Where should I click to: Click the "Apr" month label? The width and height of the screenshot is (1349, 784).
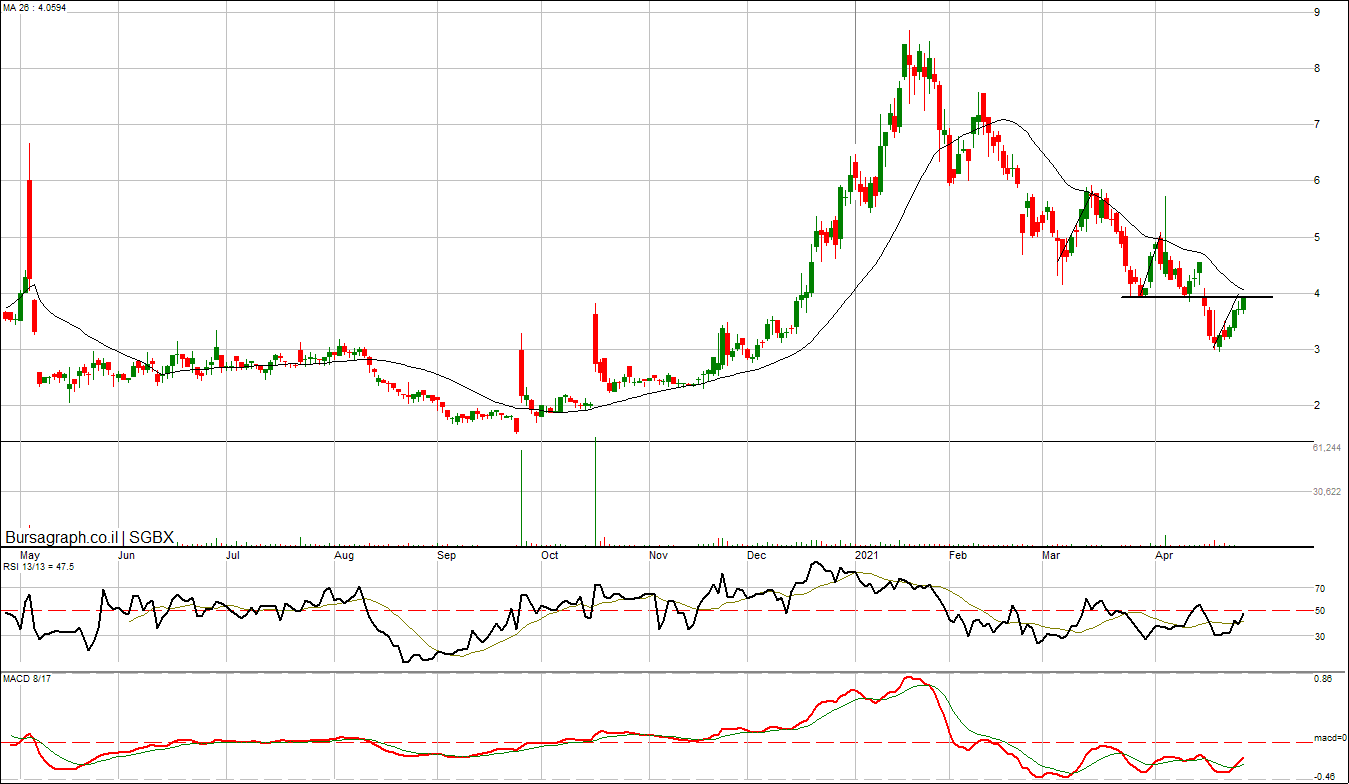1164,553
